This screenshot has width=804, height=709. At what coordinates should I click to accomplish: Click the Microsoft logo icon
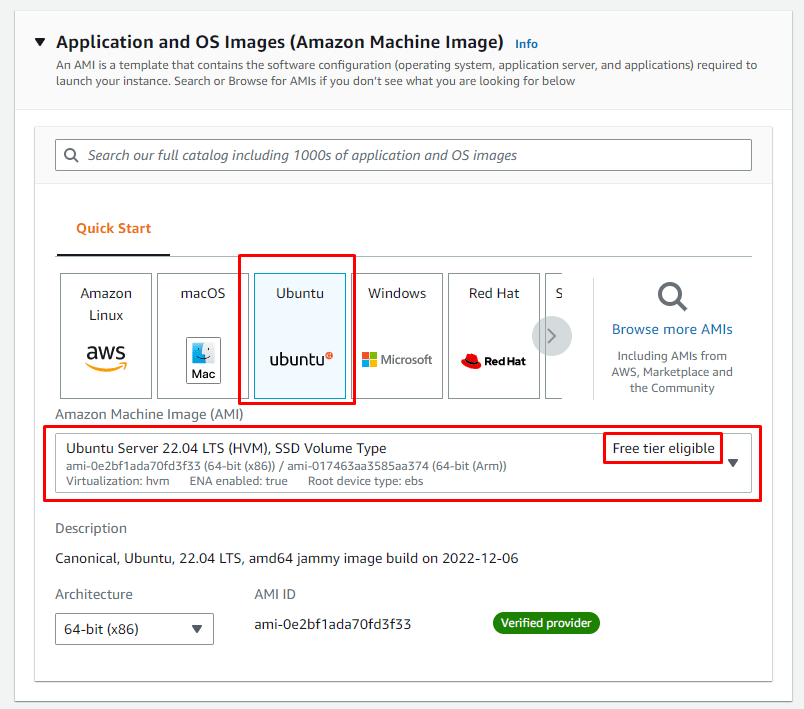click(397, 359)
